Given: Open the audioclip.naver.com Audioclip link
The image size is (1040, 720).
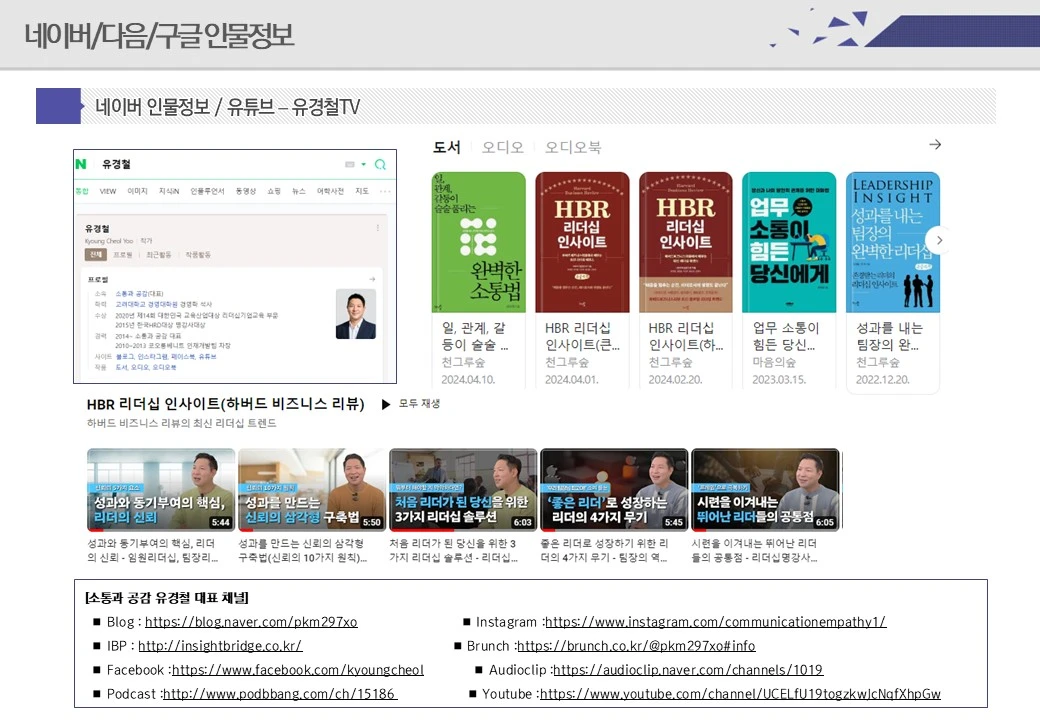Looking at the screenshot, I should 688,670.
